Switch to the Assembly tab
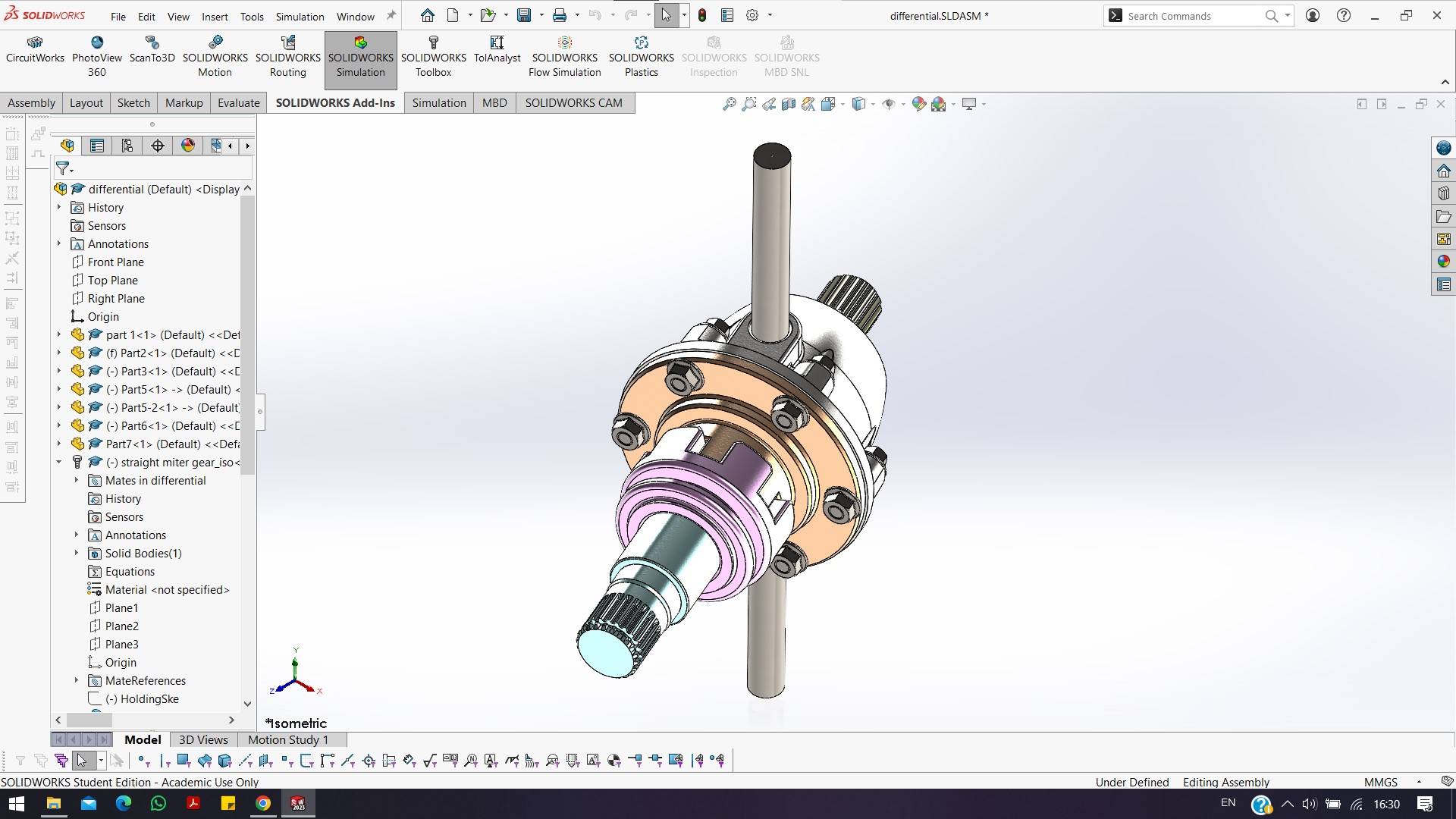The height and width of the screenshot is (819, 1456). tap(32, 103)
